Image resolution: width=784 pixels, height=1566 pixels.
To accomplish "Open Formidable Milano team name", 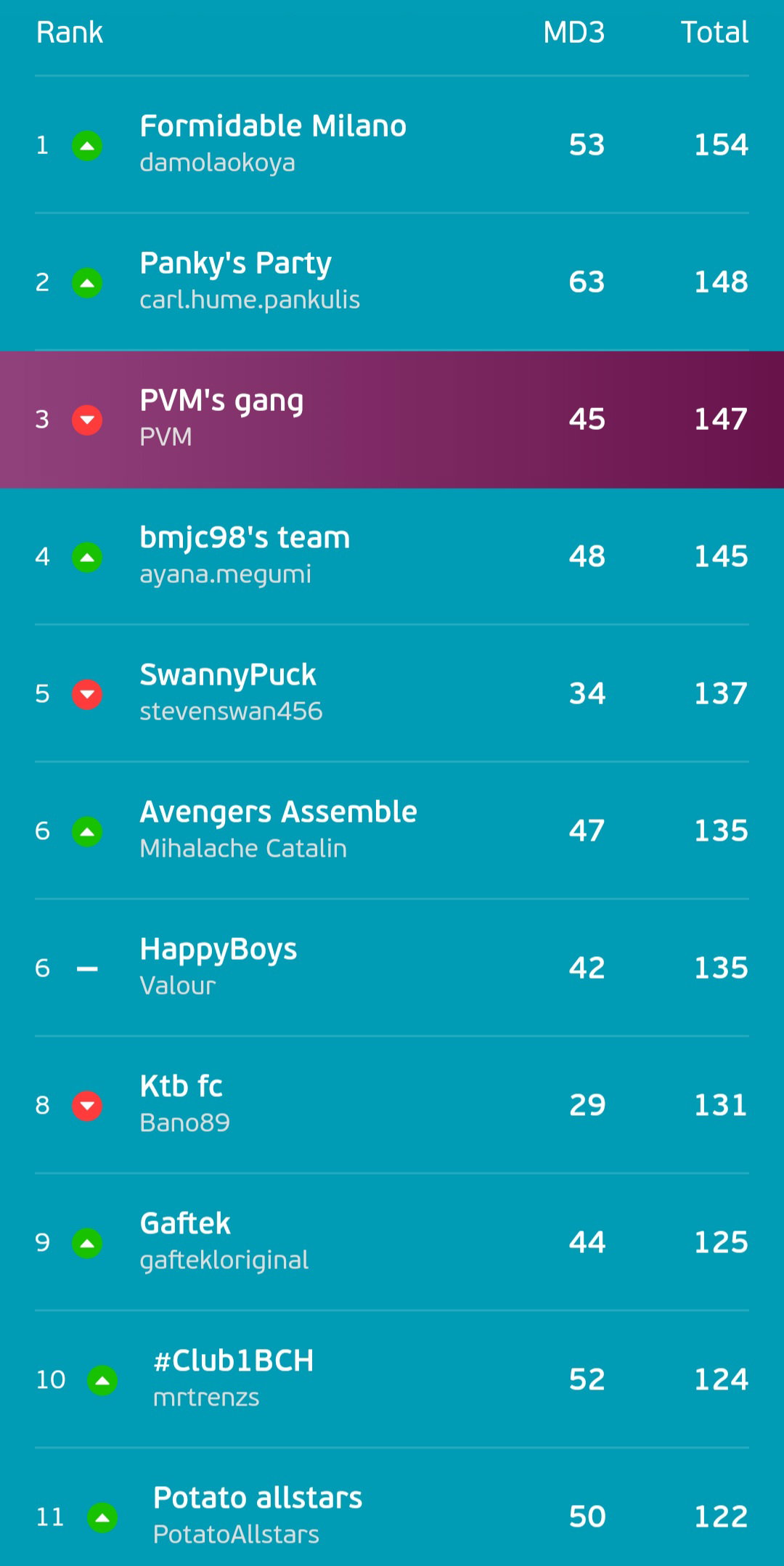I will pos(273,126).
